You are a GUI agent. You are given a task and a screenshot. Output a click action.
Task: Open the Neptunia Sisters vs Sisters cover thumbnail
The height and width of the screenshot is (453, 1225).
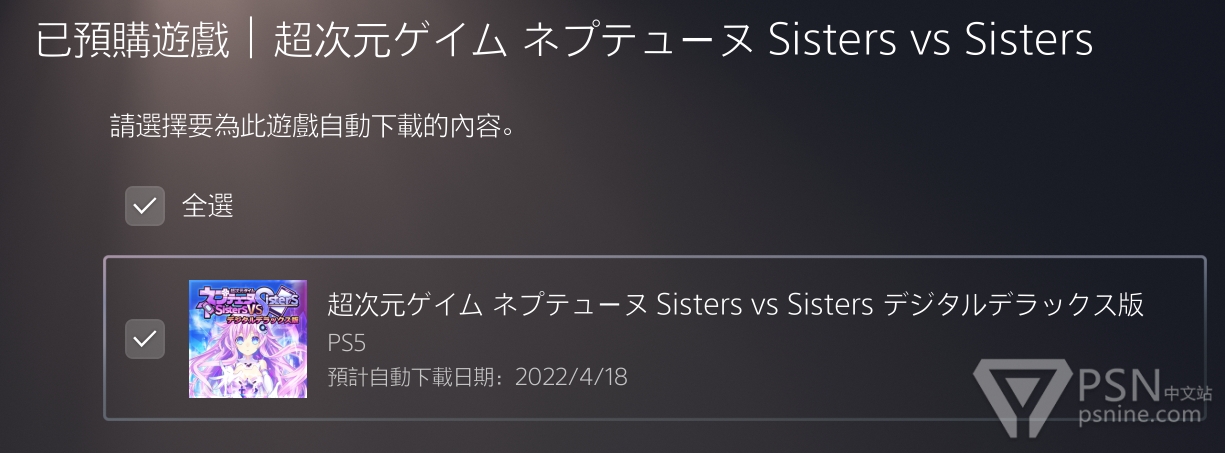click(x=248, y=339)
